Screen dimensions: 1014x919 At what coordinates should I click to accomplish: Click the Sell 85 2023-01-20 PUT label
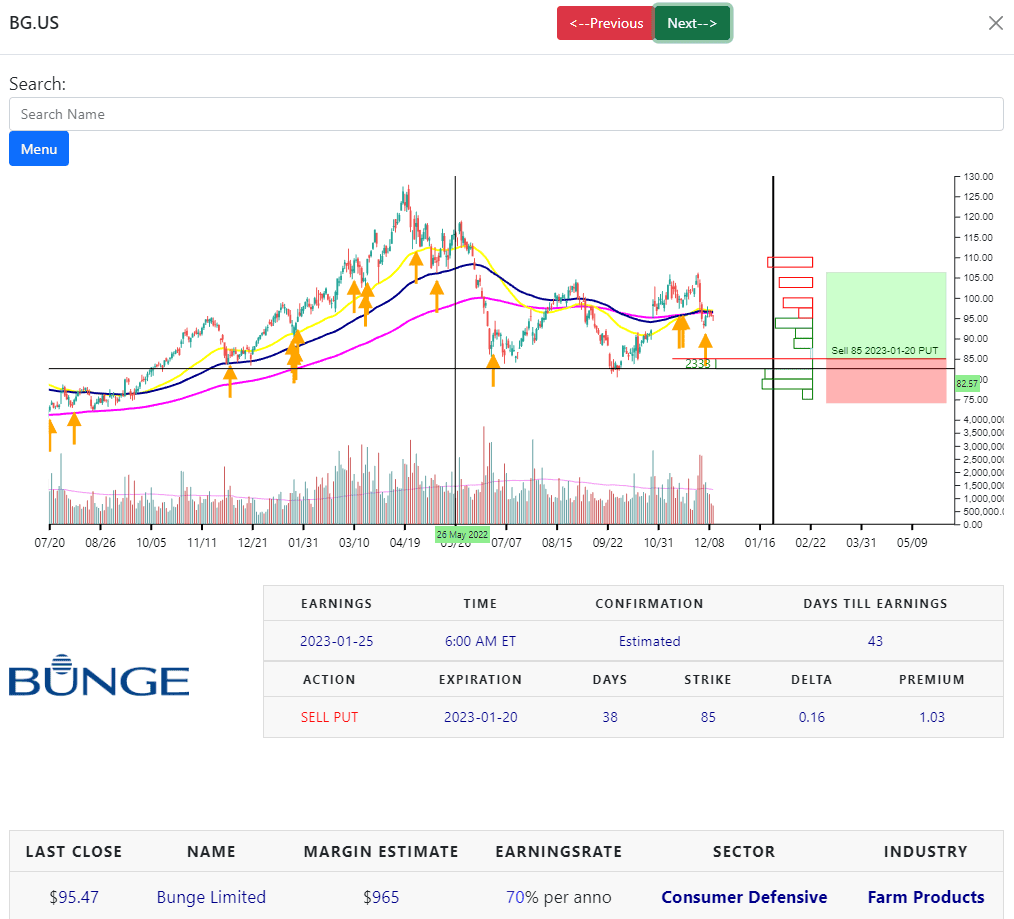pyautogui.click(x=884, y=351)
